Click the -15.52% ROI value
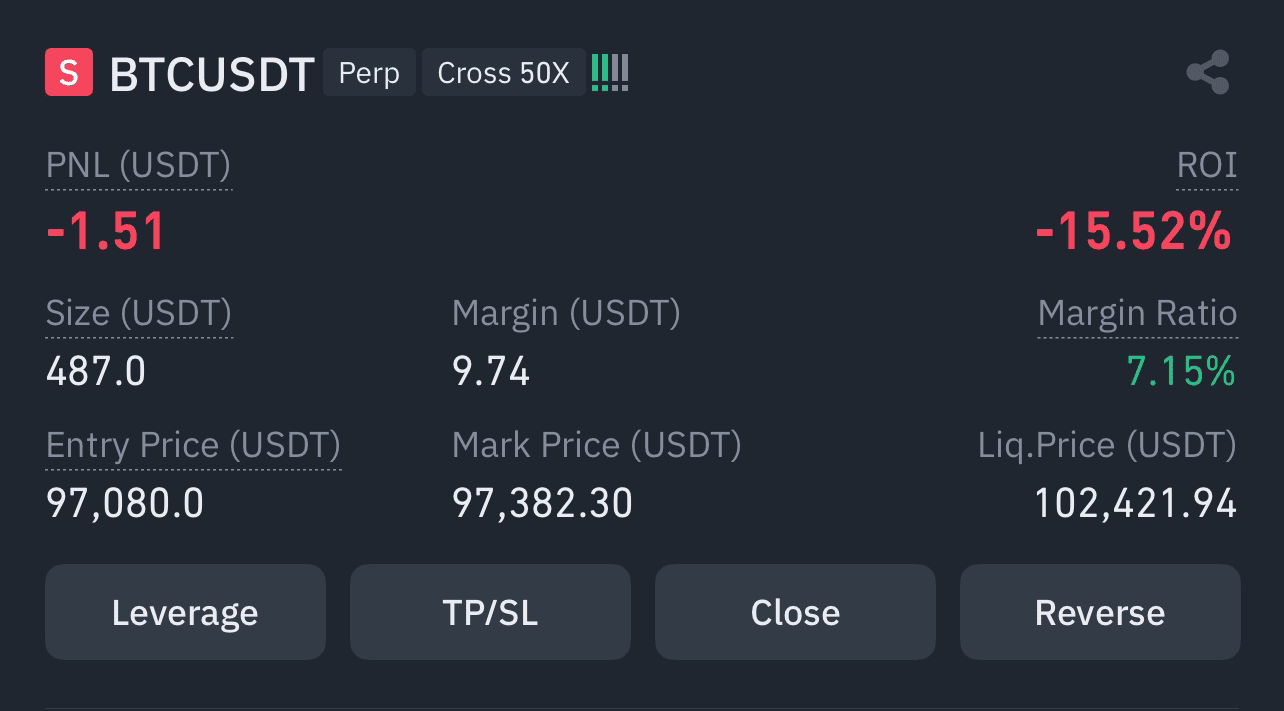The image size is (1284, 711). click(x=1134, y=232)
